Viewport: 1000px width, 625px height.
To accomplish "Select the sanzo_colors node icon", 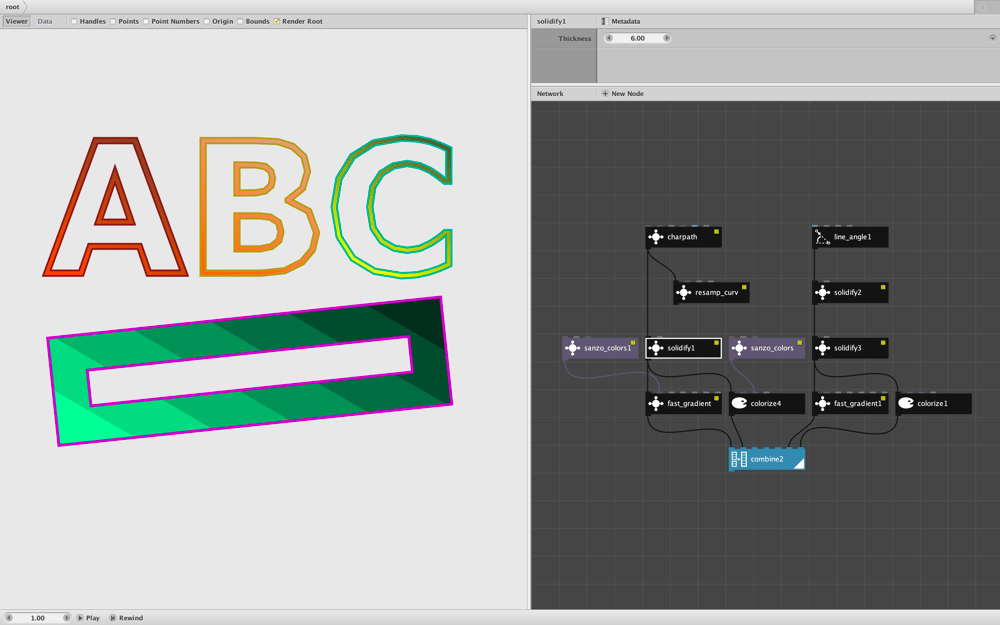I will (x=739, y=348).
